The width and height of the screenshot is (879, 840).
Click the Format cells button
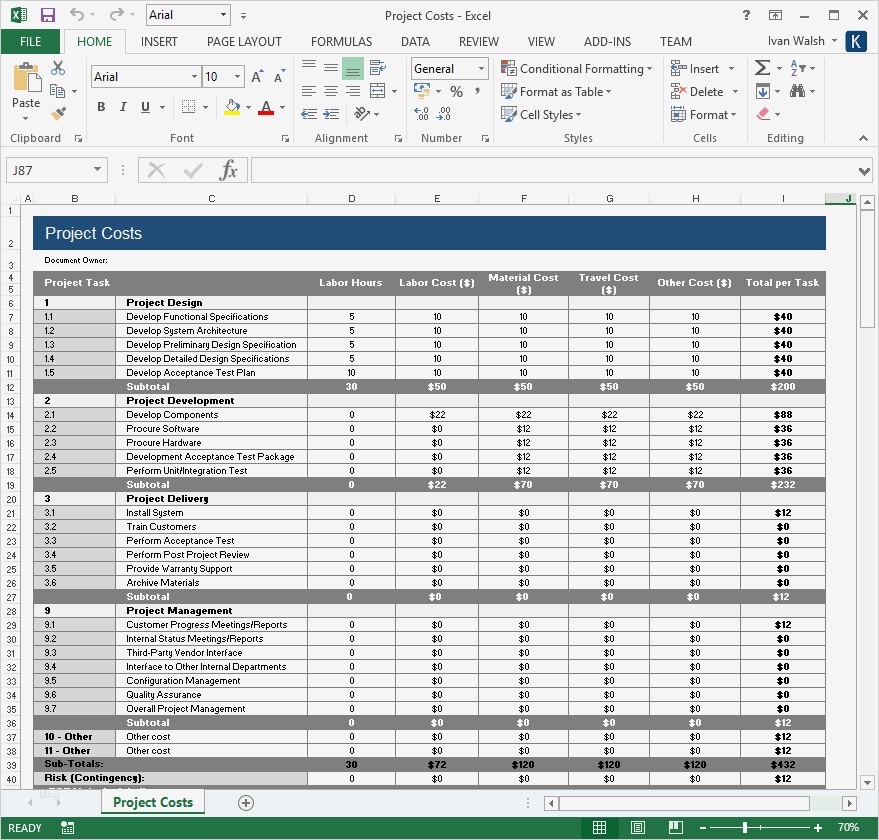704,114
